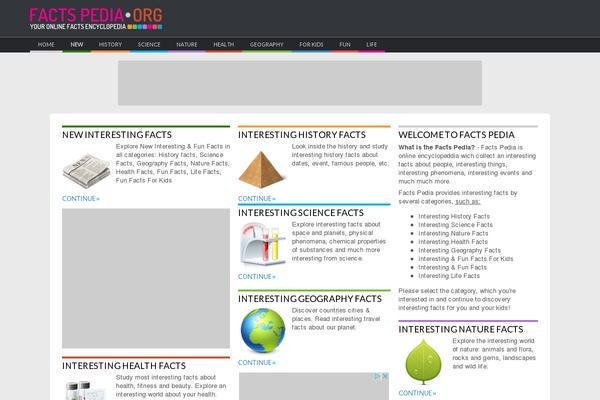
Task: Click the large gray ad box below New Facts
Action: (x=146, y=278)
